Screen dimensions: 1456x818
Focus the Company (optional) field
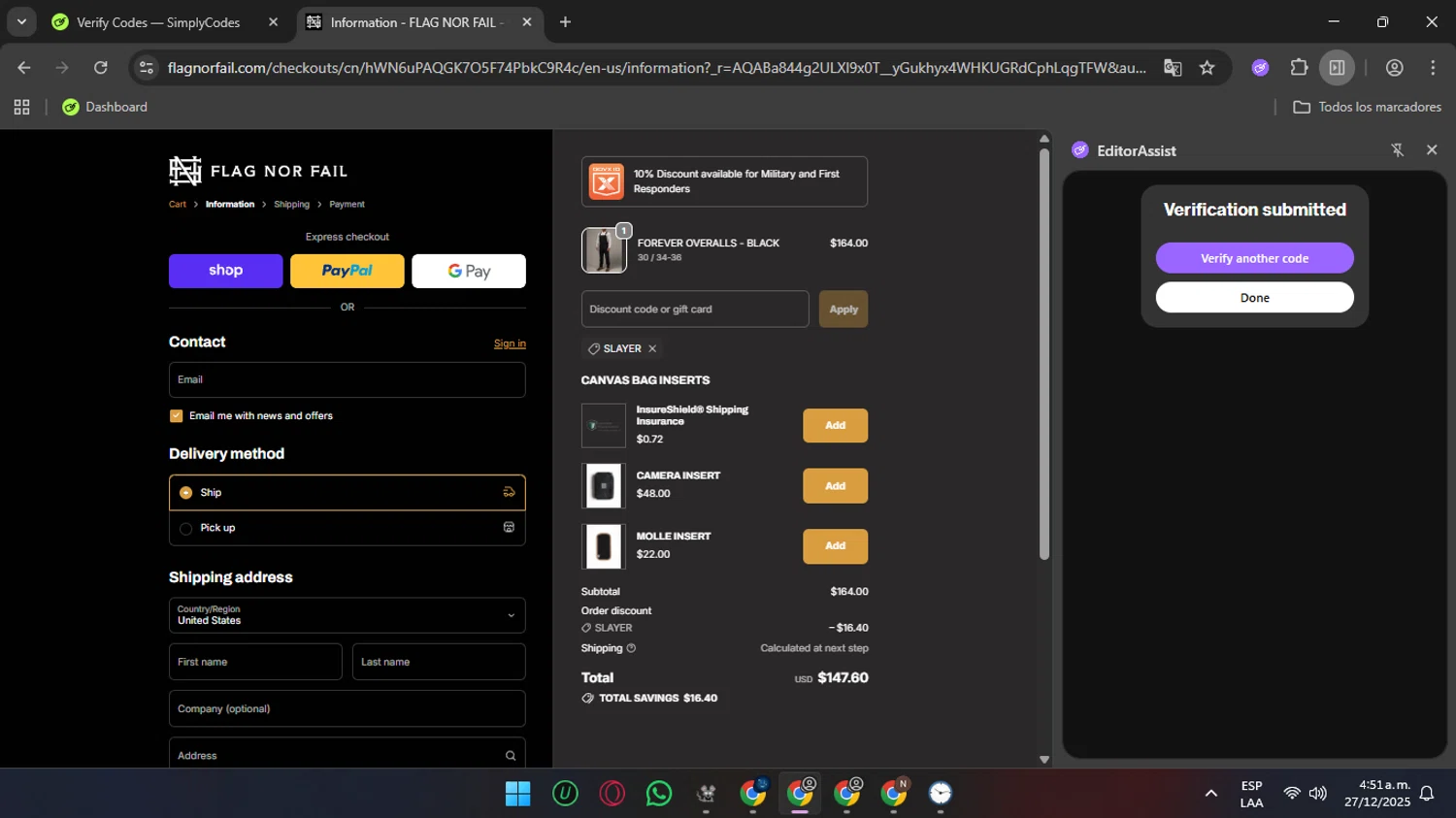(347, 709)
